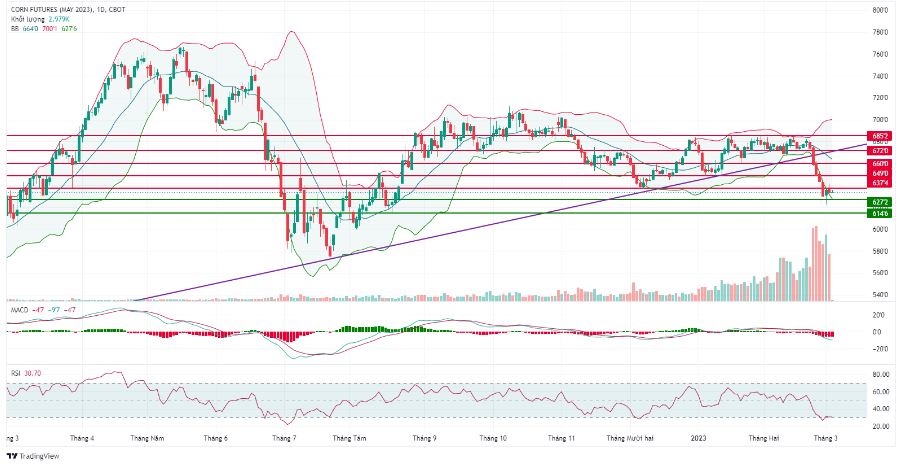The image size is (905, 468).
Task: Click the Tháng Tám time axis label
Action: coord(349,439)
